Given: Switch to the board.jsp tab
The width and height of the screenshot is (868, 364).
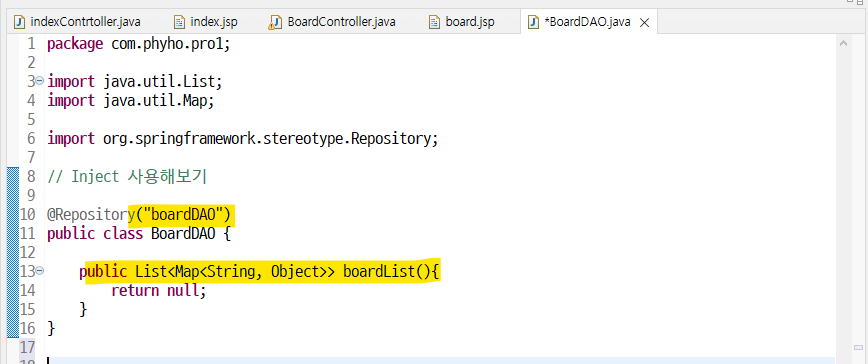Looking at the screenshot, I should pyautogui.click(x=462, y=22).
